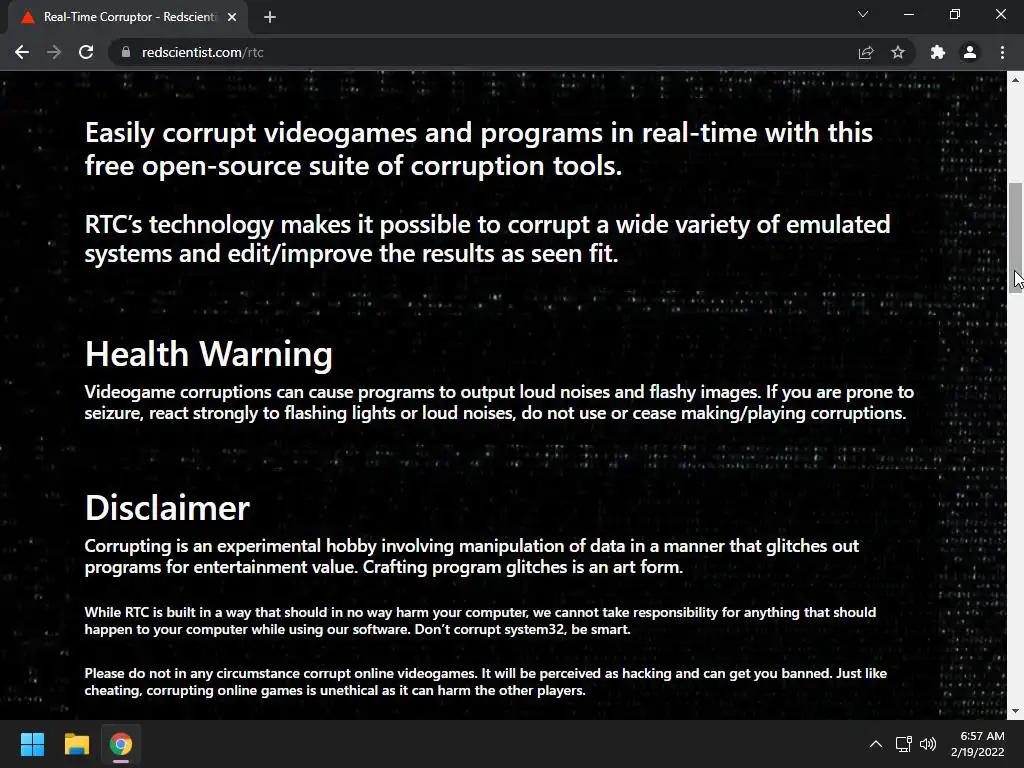Click the Disclaimer heading
1024x768 pixels.
tap(167, 508)
